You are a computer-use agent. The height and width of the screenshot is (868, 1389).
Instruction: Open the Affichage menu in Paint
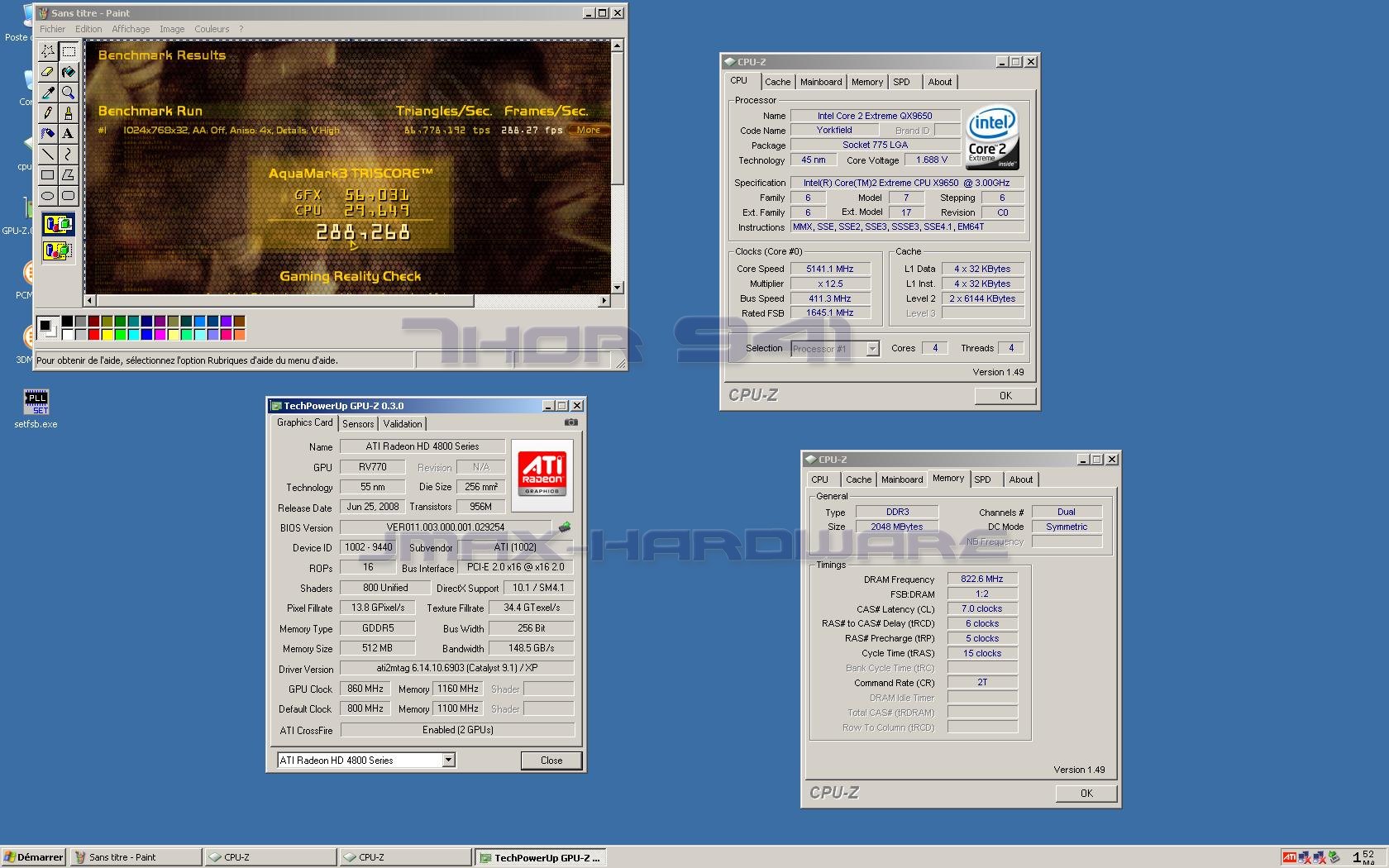coord(131,29)
